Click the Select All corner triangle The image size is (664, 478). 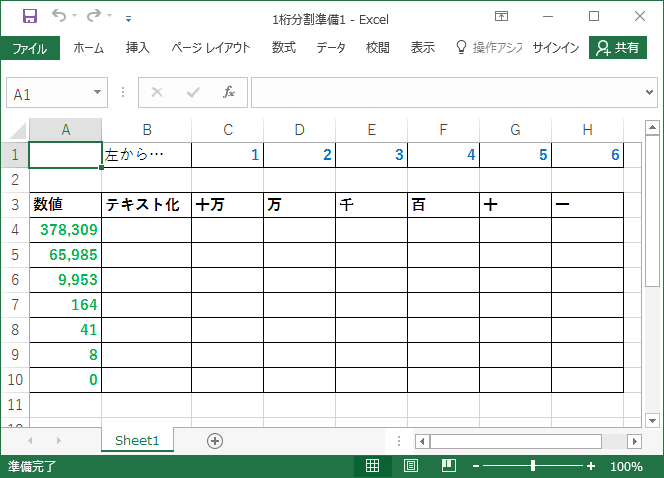17,130
